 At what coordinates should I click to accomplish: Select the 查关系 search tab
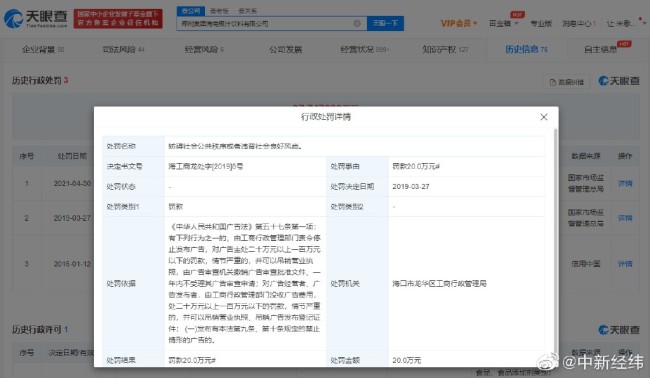[x=247, y=11]
